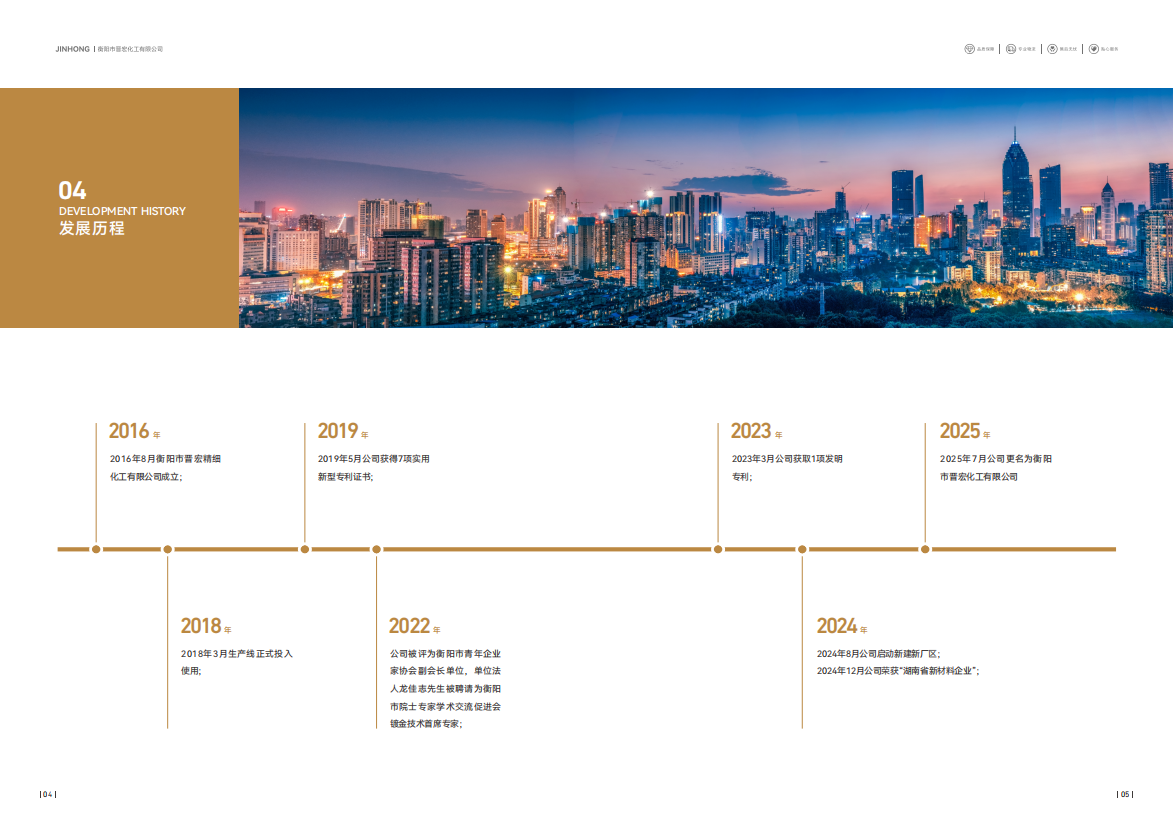This screenshot has height=830, width=1173.
Task: Select the 2025 dot on the timeline
Action: coord(925,549)
